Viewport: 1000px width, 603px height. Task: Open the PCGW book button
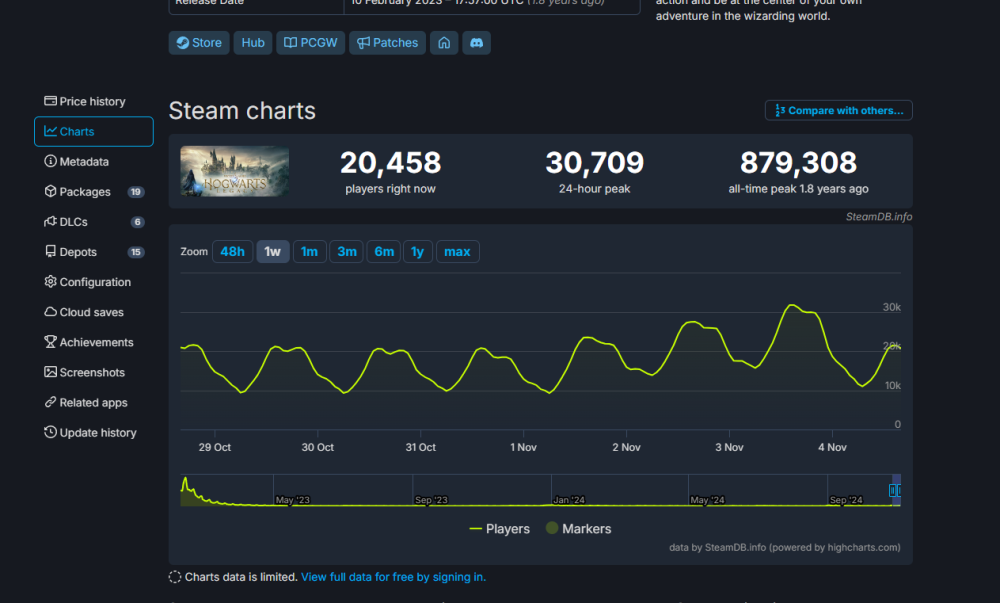pos(309,43)
